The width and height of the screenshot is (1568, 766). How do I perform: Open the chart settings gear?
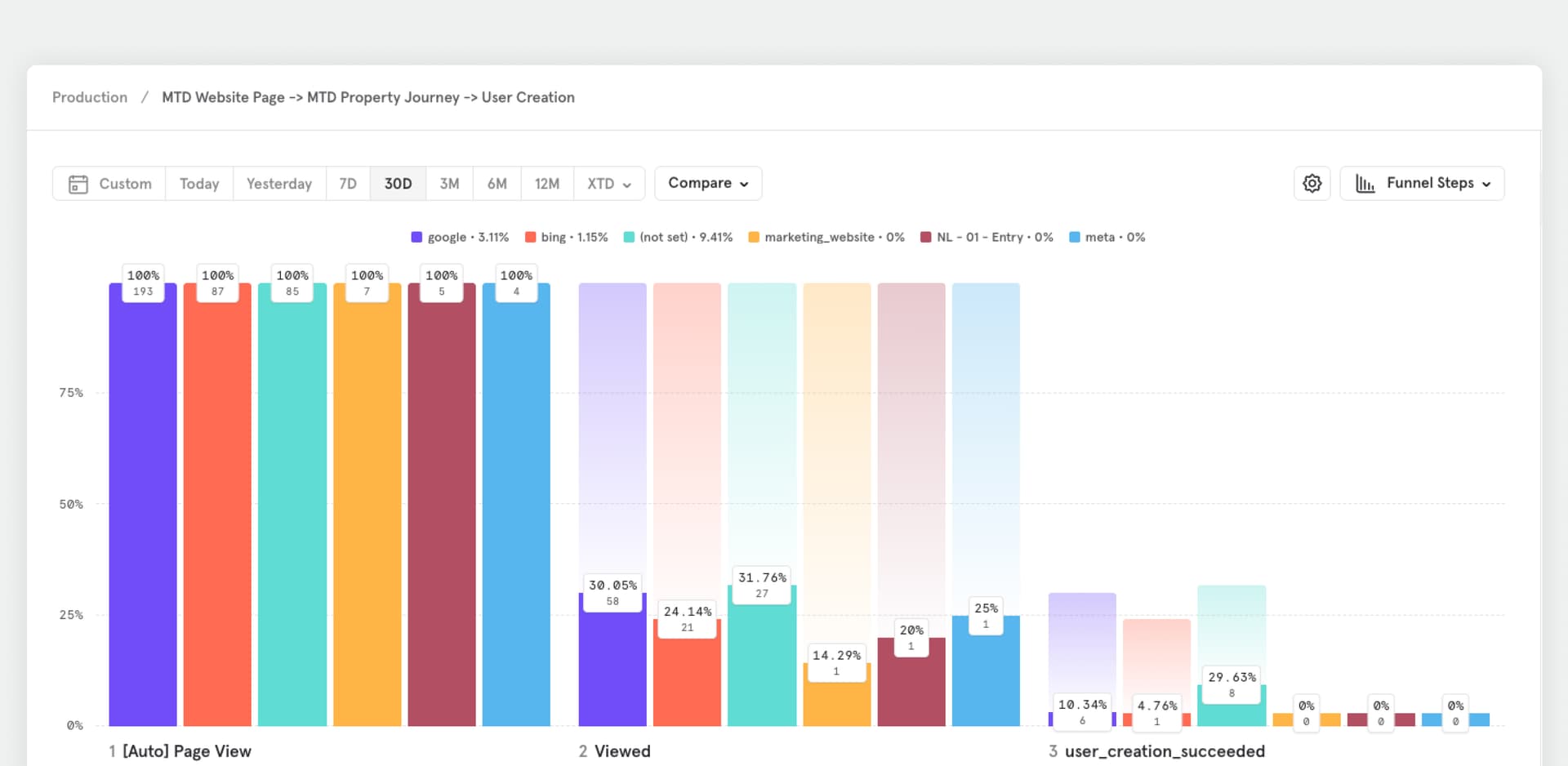click(x=1312, y=183)
